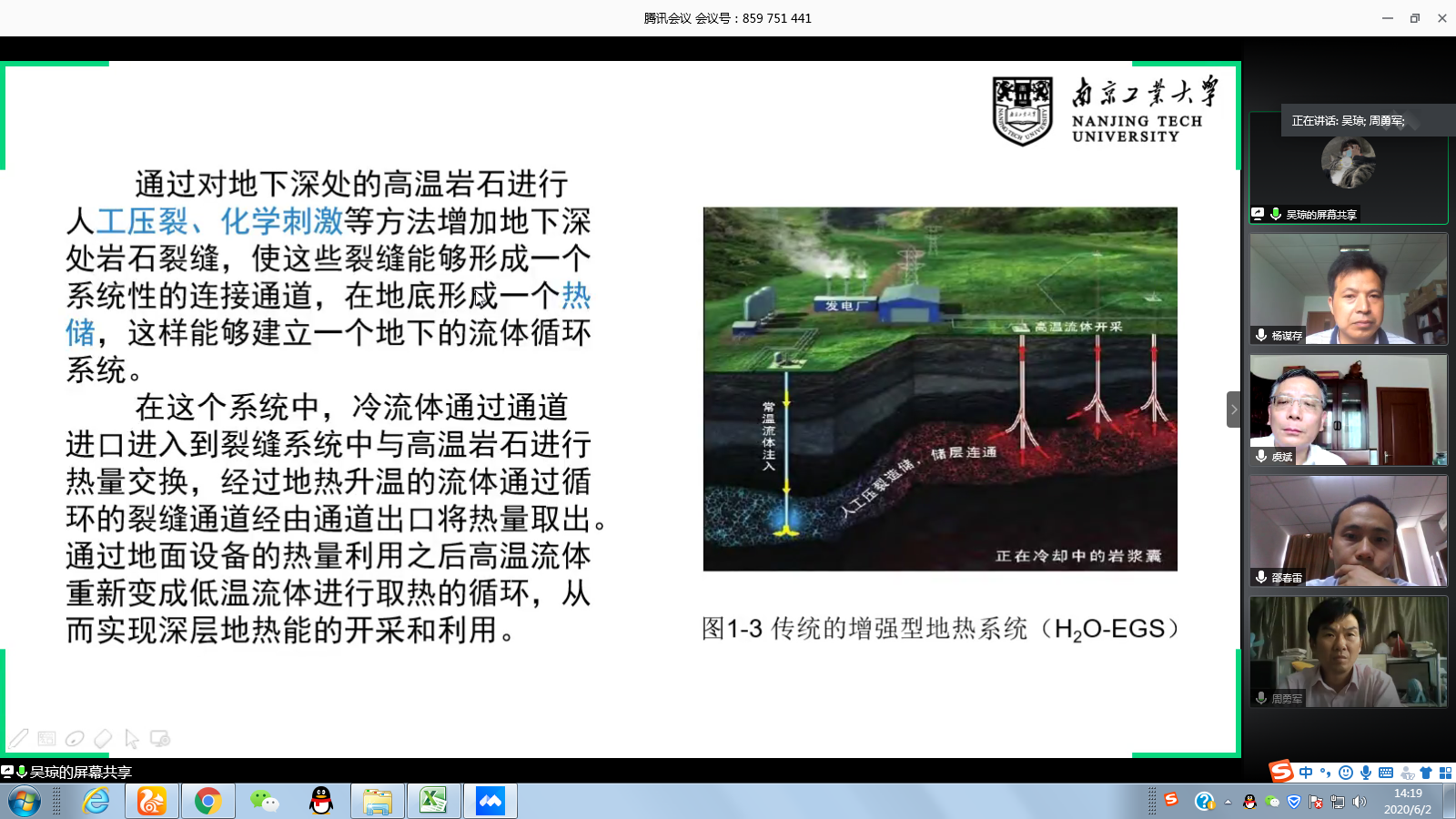Image resolution: width=1456 pixels, height=819 pixels.
Task: Open the Windows Start menu
Action: pos(25,801)
